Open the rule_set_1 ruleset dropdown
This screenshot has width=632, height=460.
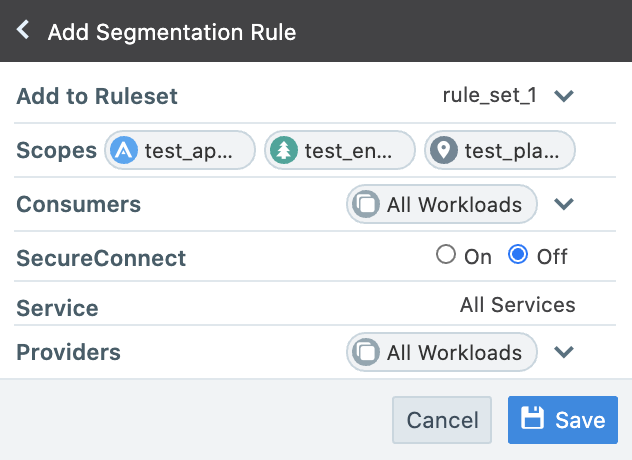click(x=563, y=96)
